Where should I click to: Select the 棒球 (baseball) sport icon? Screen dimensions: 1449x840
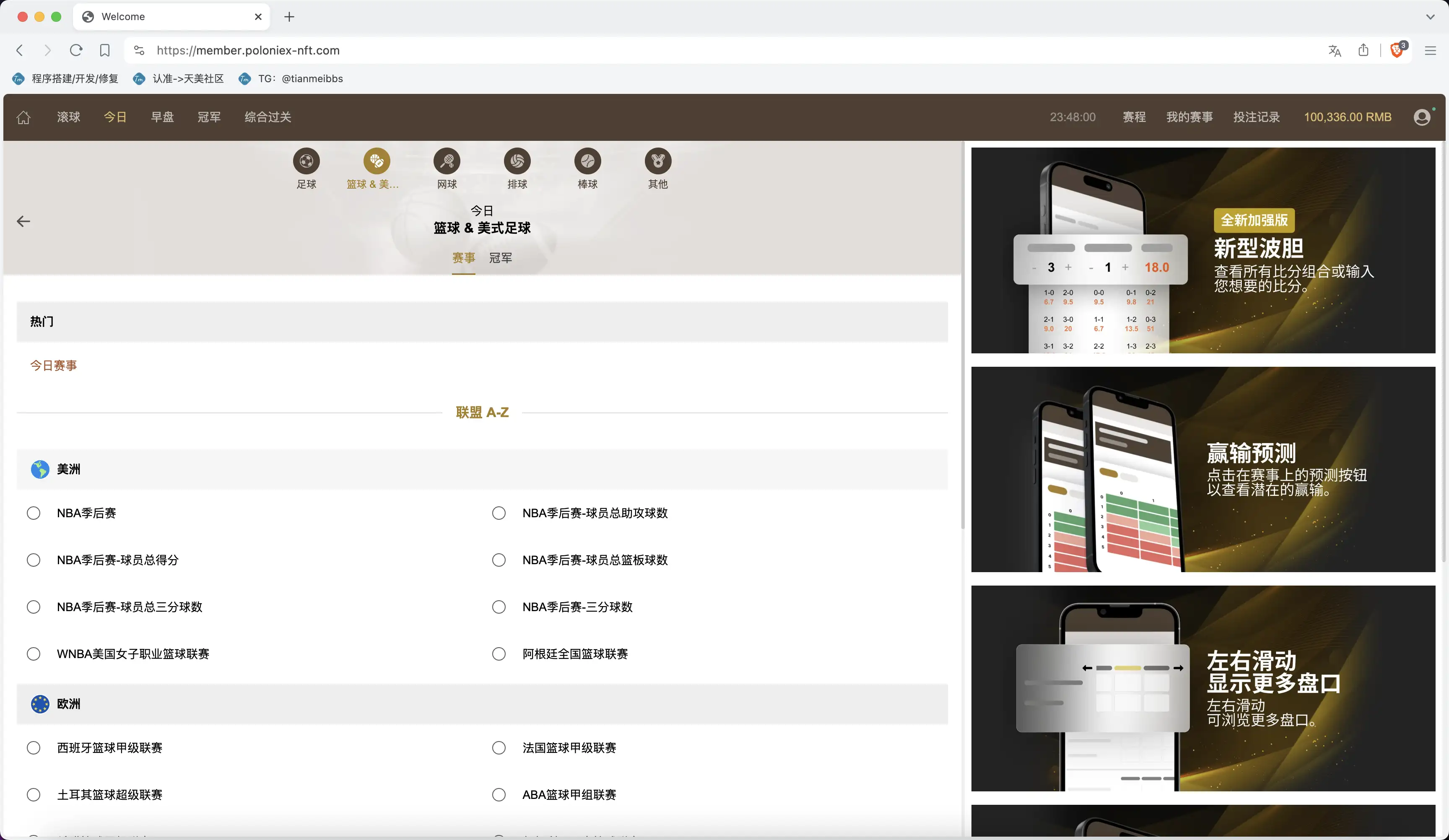588,161
